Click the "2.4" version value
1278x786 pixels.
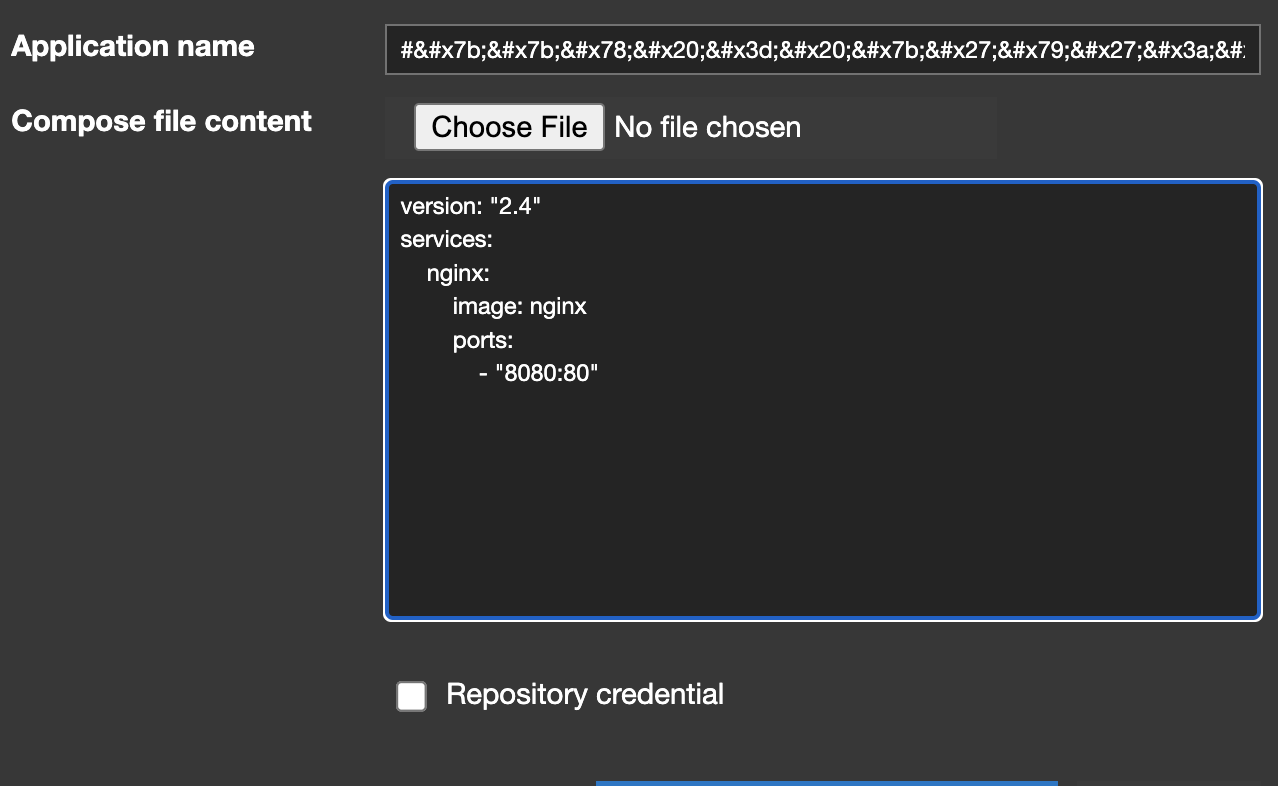[x=515, y=207]
